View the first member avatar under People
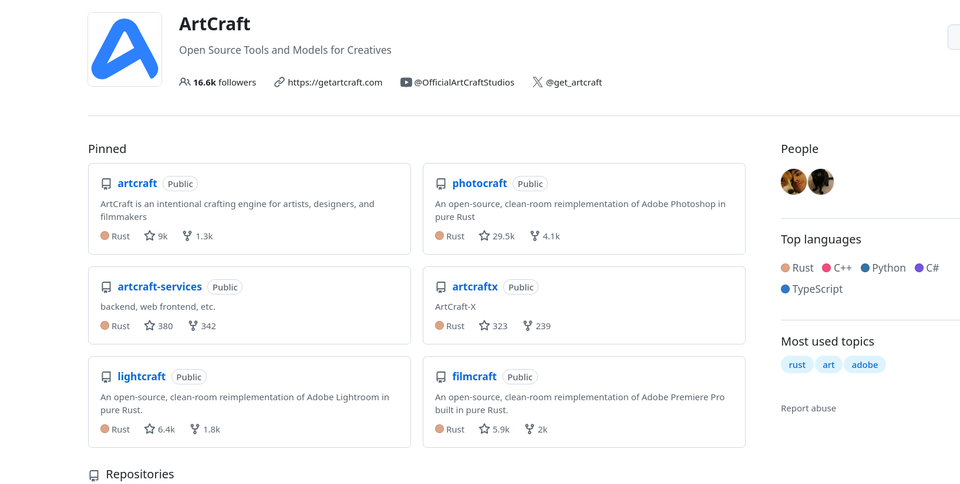 pos(793,182)
